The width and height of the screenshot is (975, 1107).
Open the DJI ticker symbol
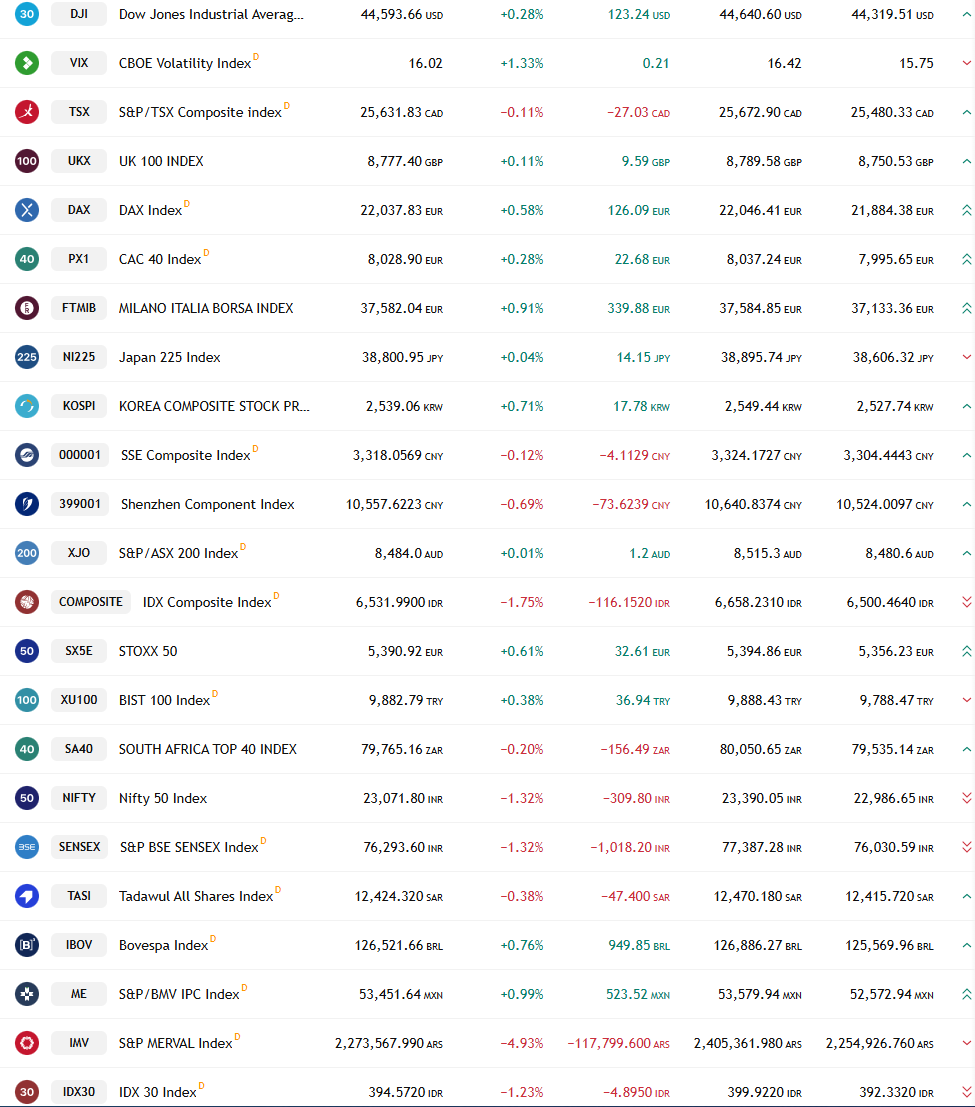79,14
